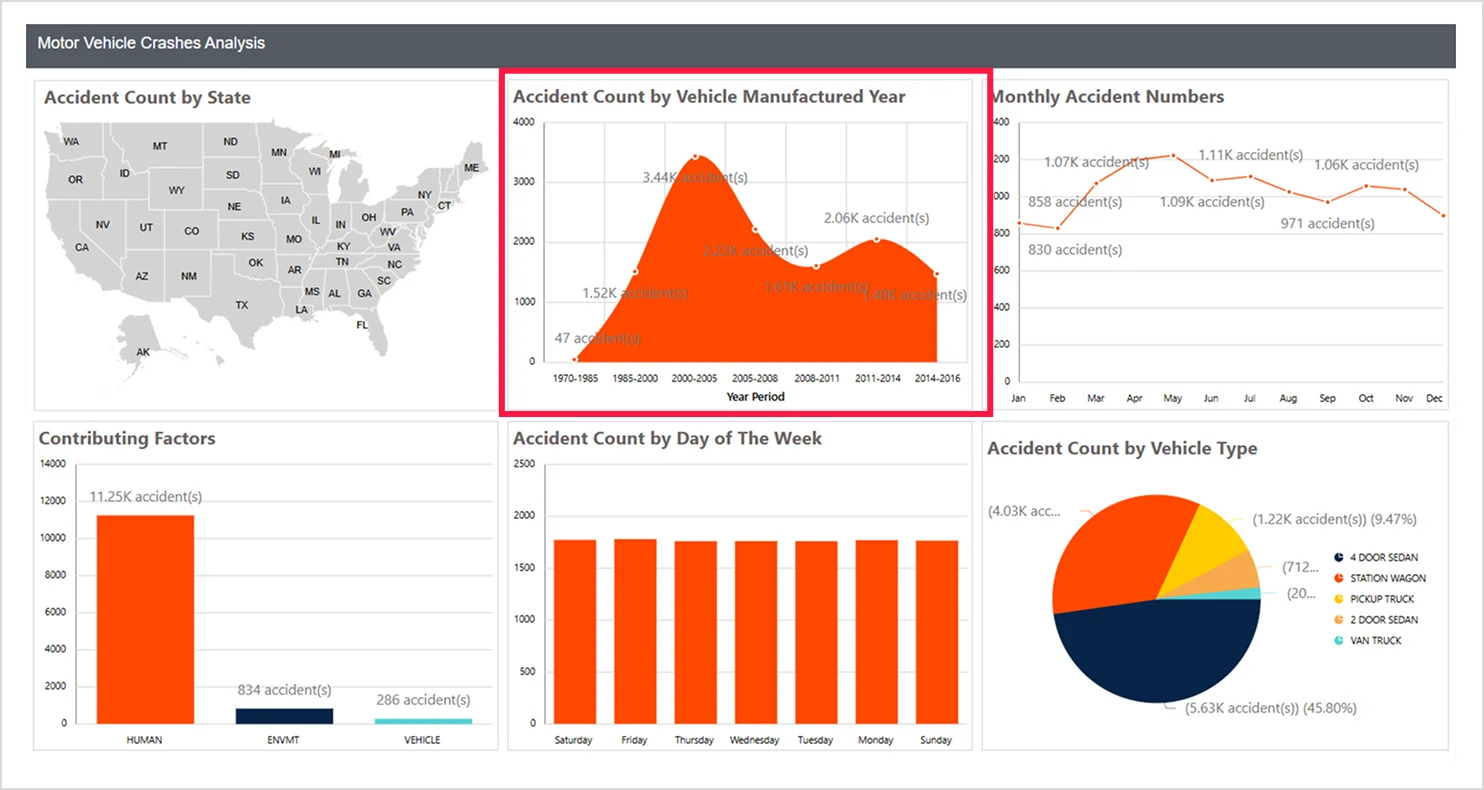Click the "Accident Count by State" title
Viewport: 1484px width, 790px height.
[147, 97]
